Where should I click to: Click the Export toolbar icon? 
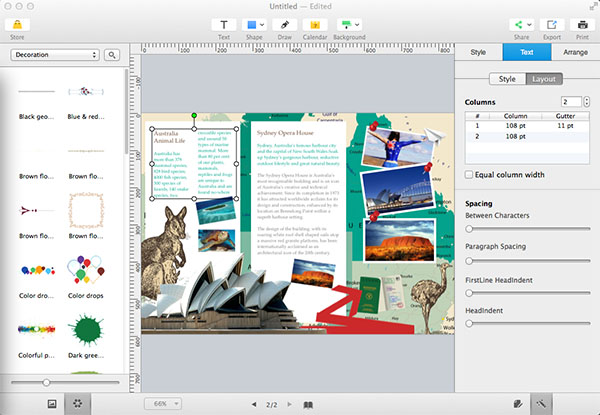(x=551, y=24)
